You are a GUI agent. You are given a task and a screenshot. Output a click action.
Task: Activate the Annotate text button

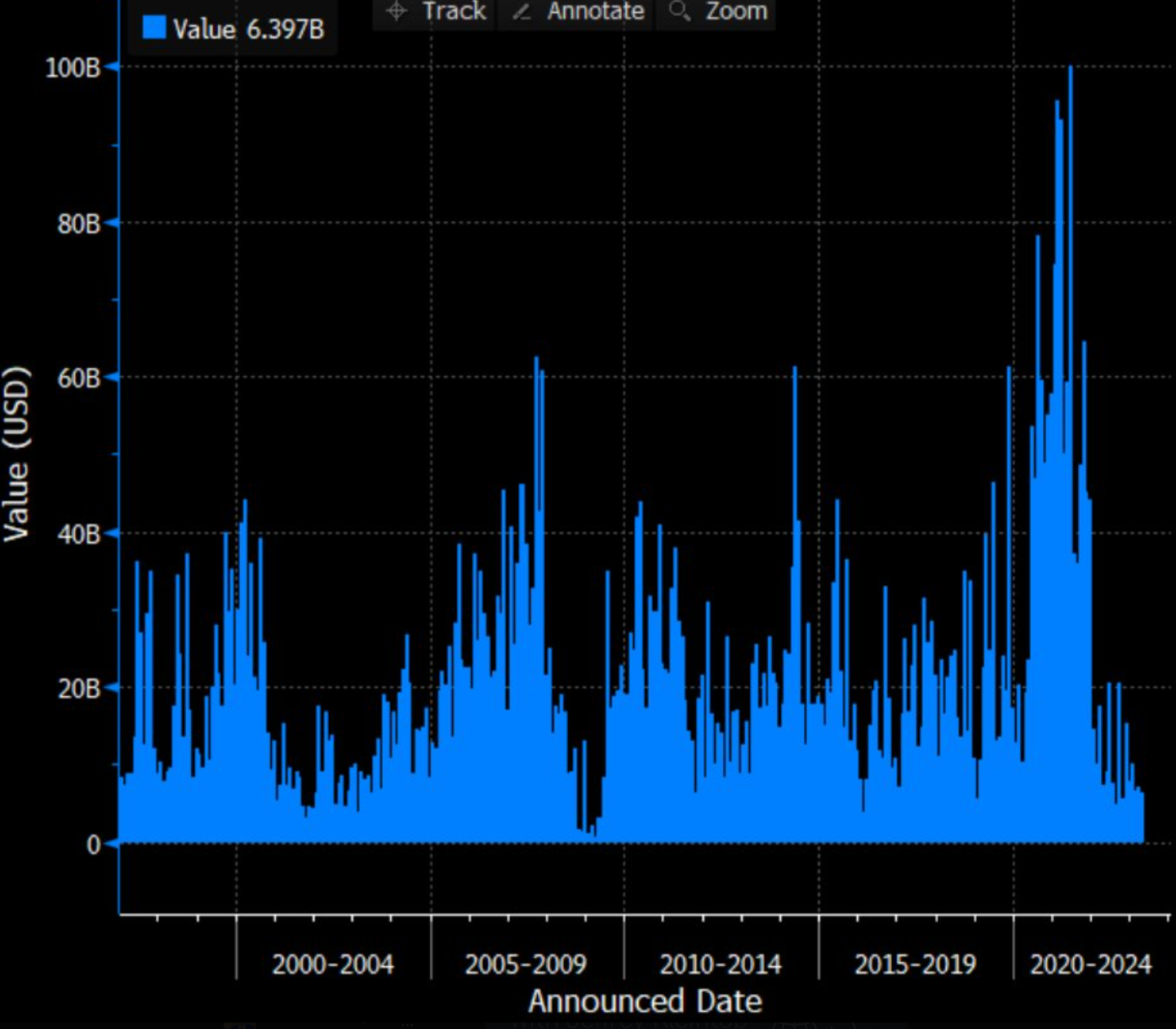pyautogui.click(x=595, y=11)
